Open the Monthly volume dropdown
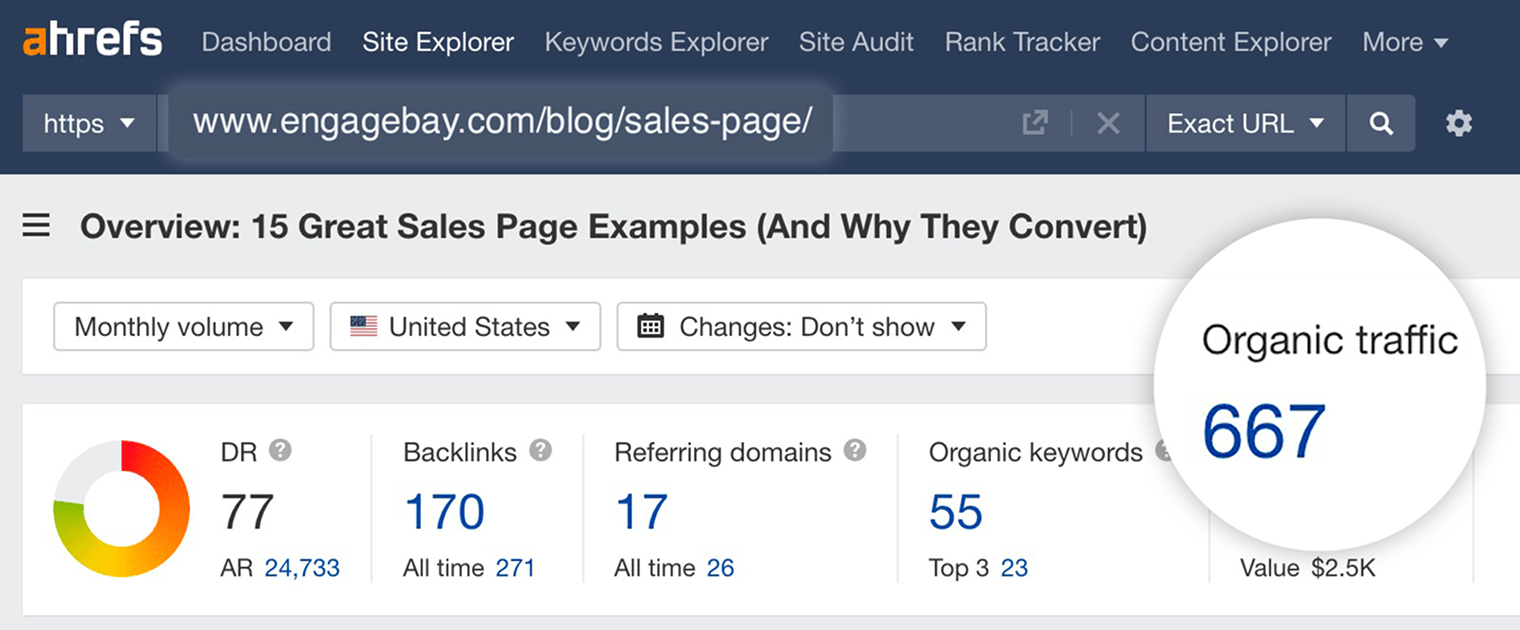This screenshot has width=1520, height=630. pos(183,326)
